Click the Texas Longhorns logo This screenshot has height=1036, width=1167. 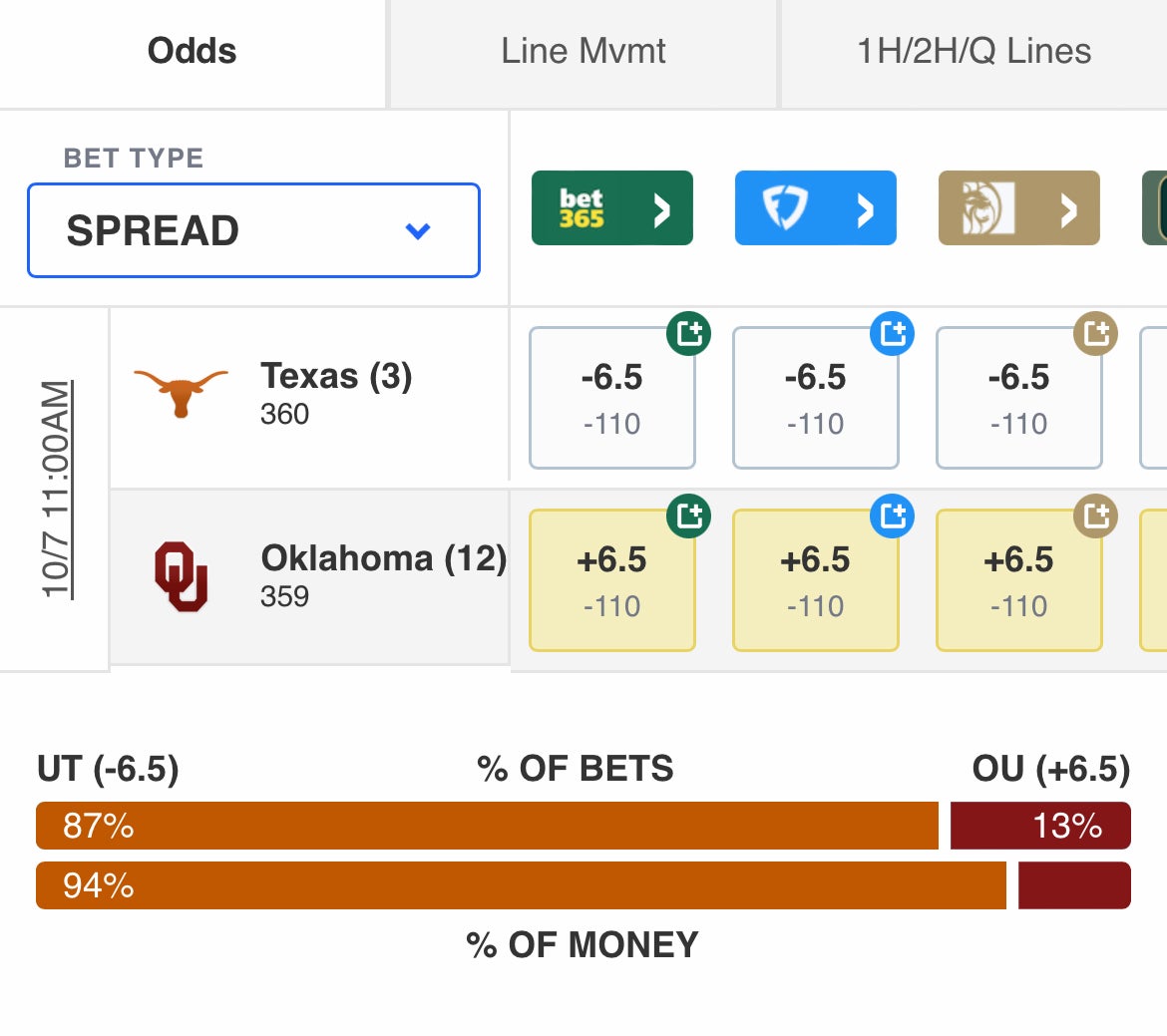(181, 393)
